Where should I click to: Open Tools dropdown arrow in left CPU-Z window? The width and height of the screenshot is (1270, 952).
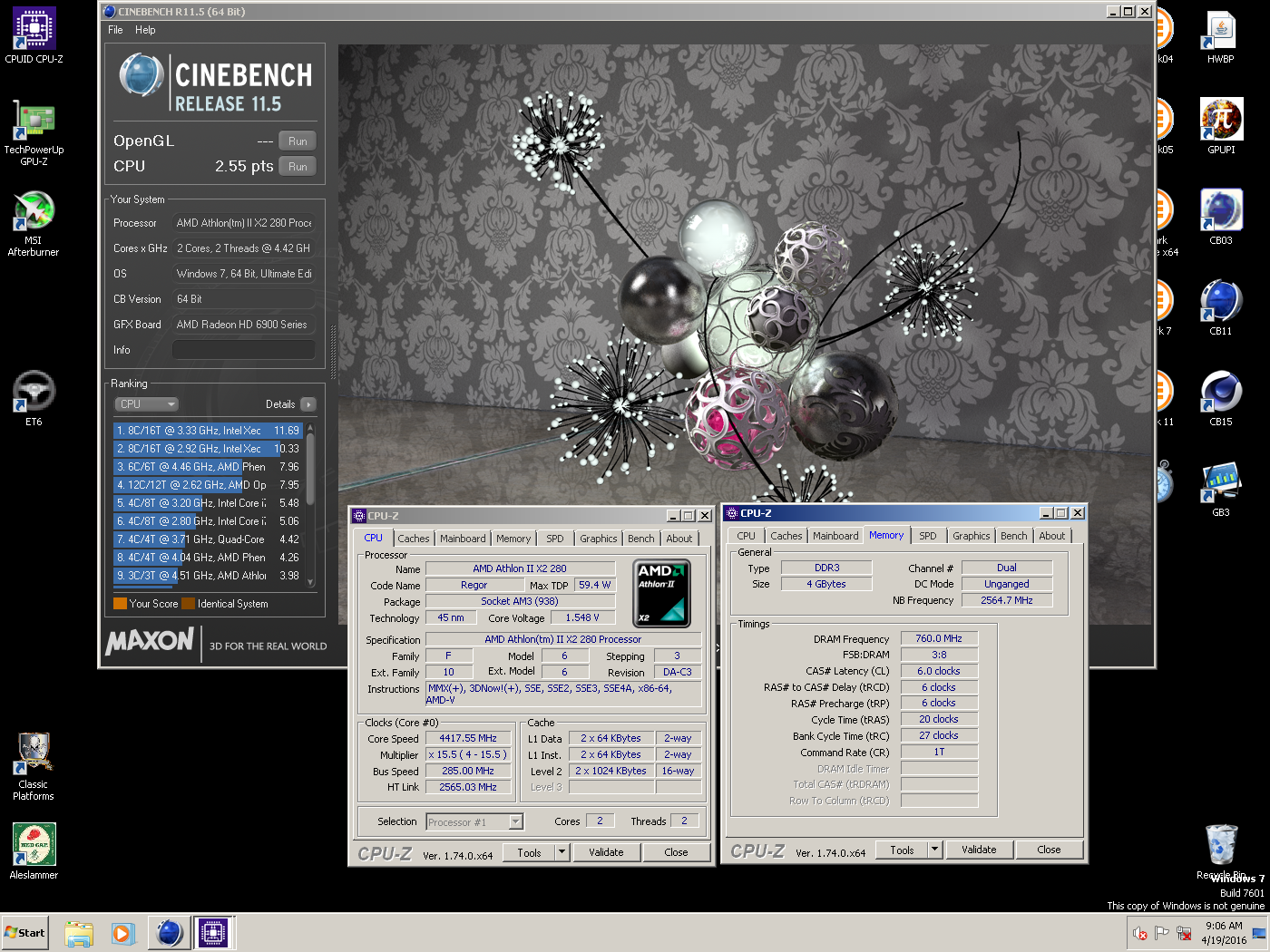[x=562, y=853]
